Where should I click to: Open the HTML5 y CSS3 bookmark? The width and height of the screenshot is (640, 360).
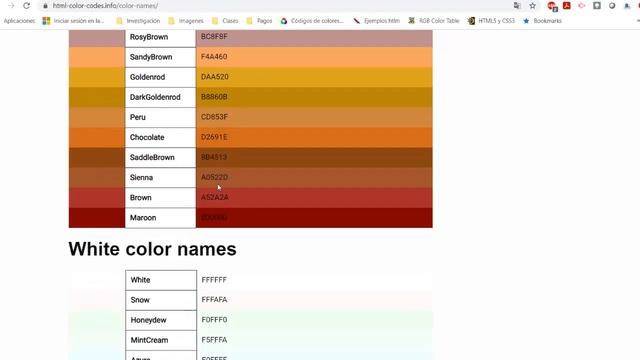(x=491, y=21)
